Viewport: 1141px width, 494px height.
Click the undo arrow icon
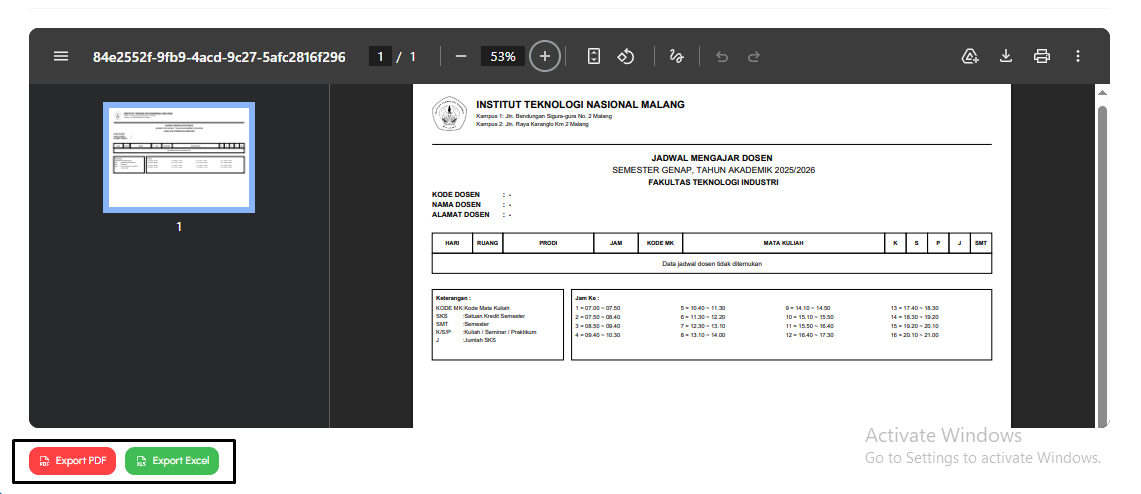pos(722,57)
